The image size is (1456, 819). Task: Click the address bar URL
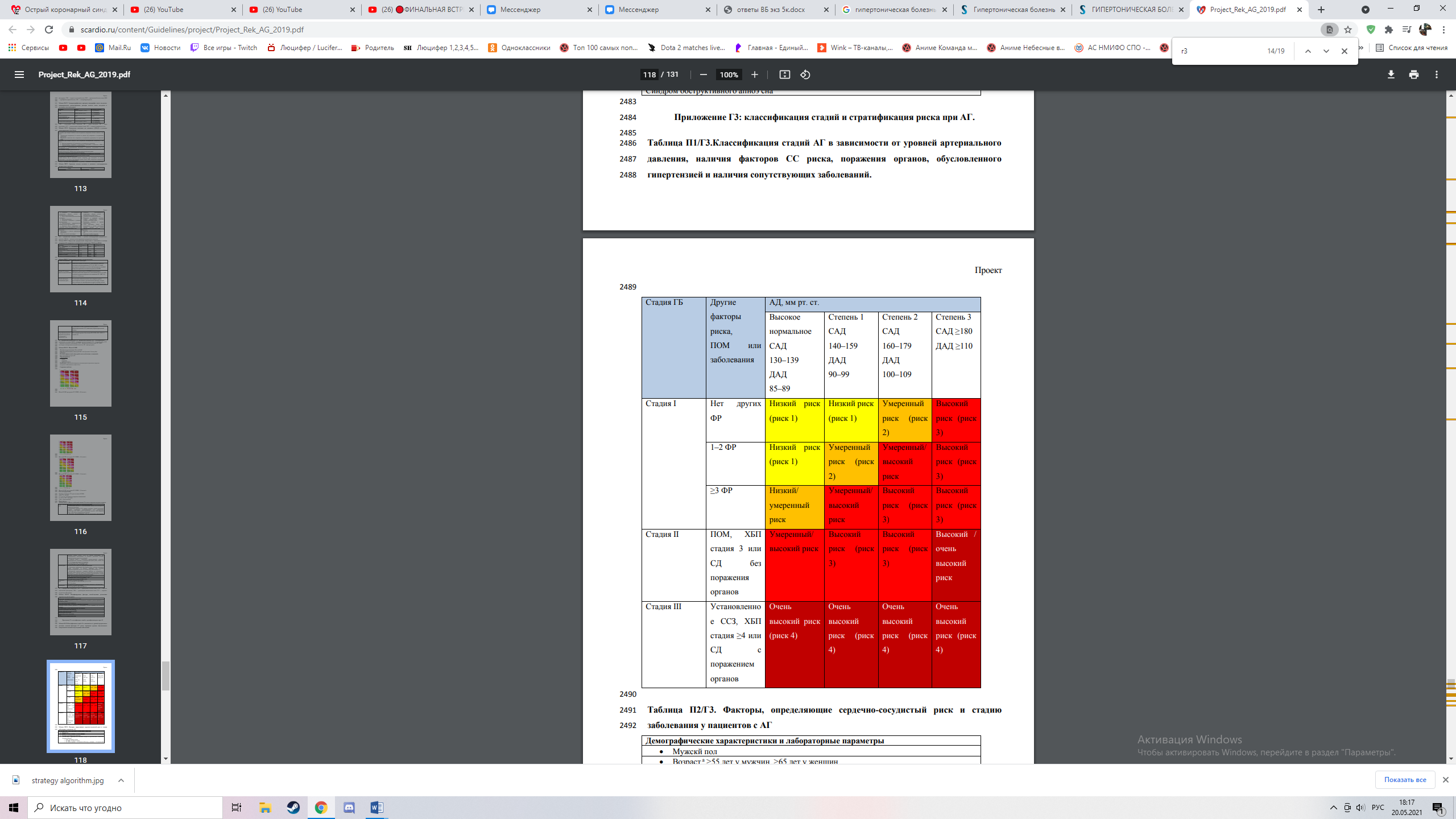coord(192,30)
